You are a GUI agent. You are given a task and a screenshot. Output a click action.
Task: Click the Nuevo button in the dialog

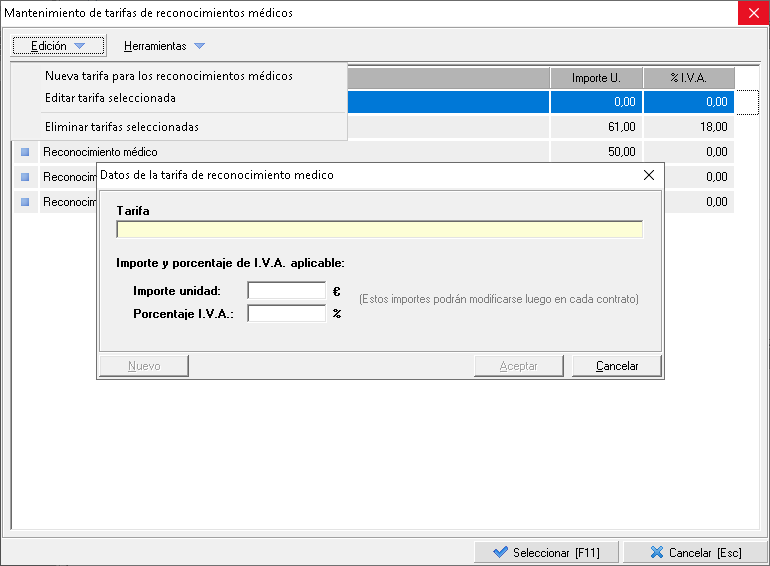(144, 366)
